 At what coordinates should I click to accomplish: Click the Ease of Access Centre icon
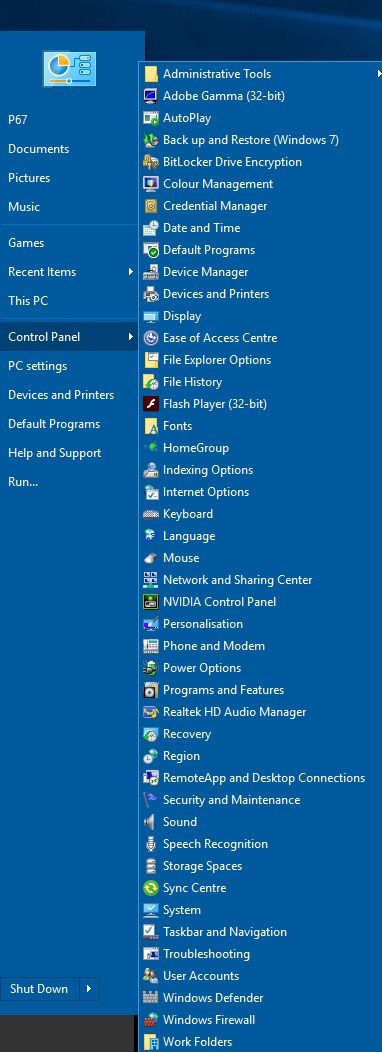coord(151,338)
